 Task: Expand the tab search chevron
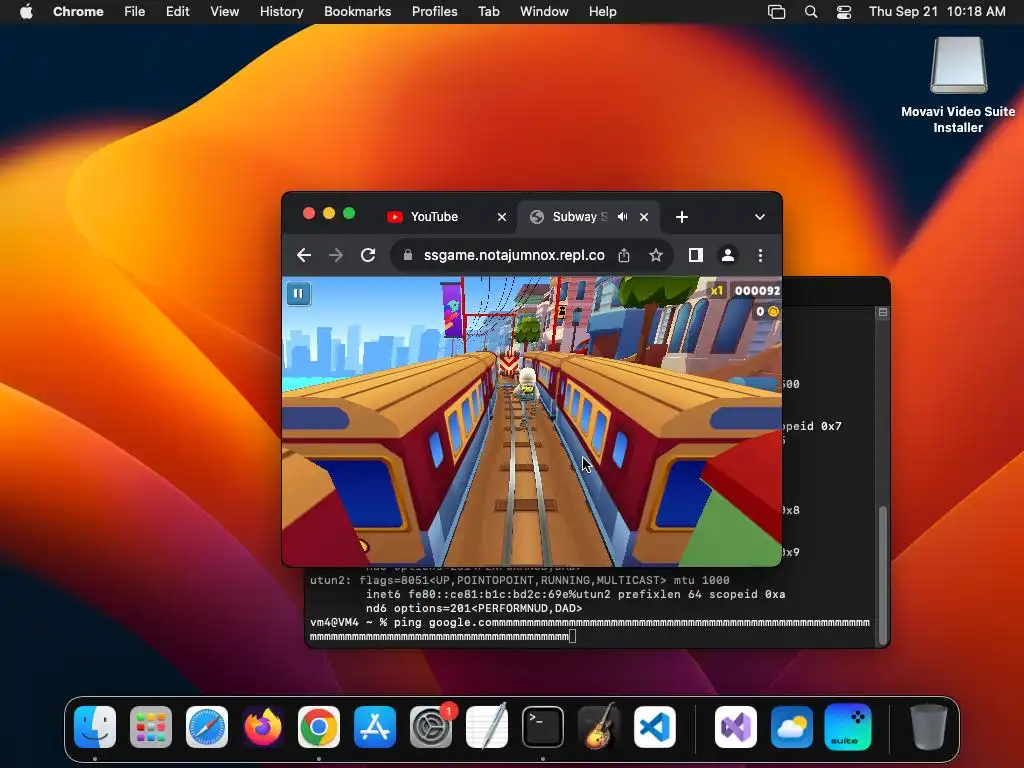pos(760,217)
